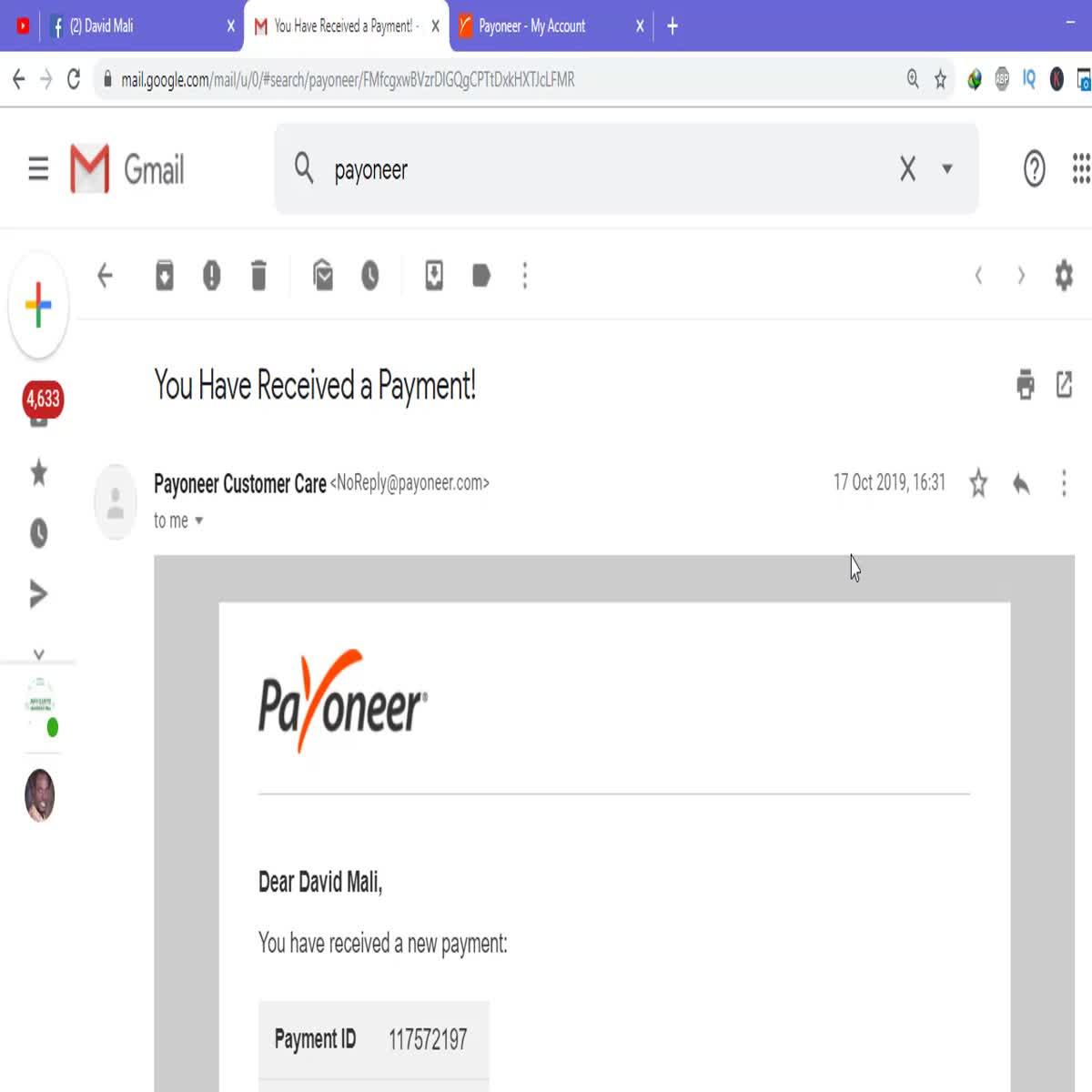Reply to Payoneer Customer Care email

[1021, 483]
